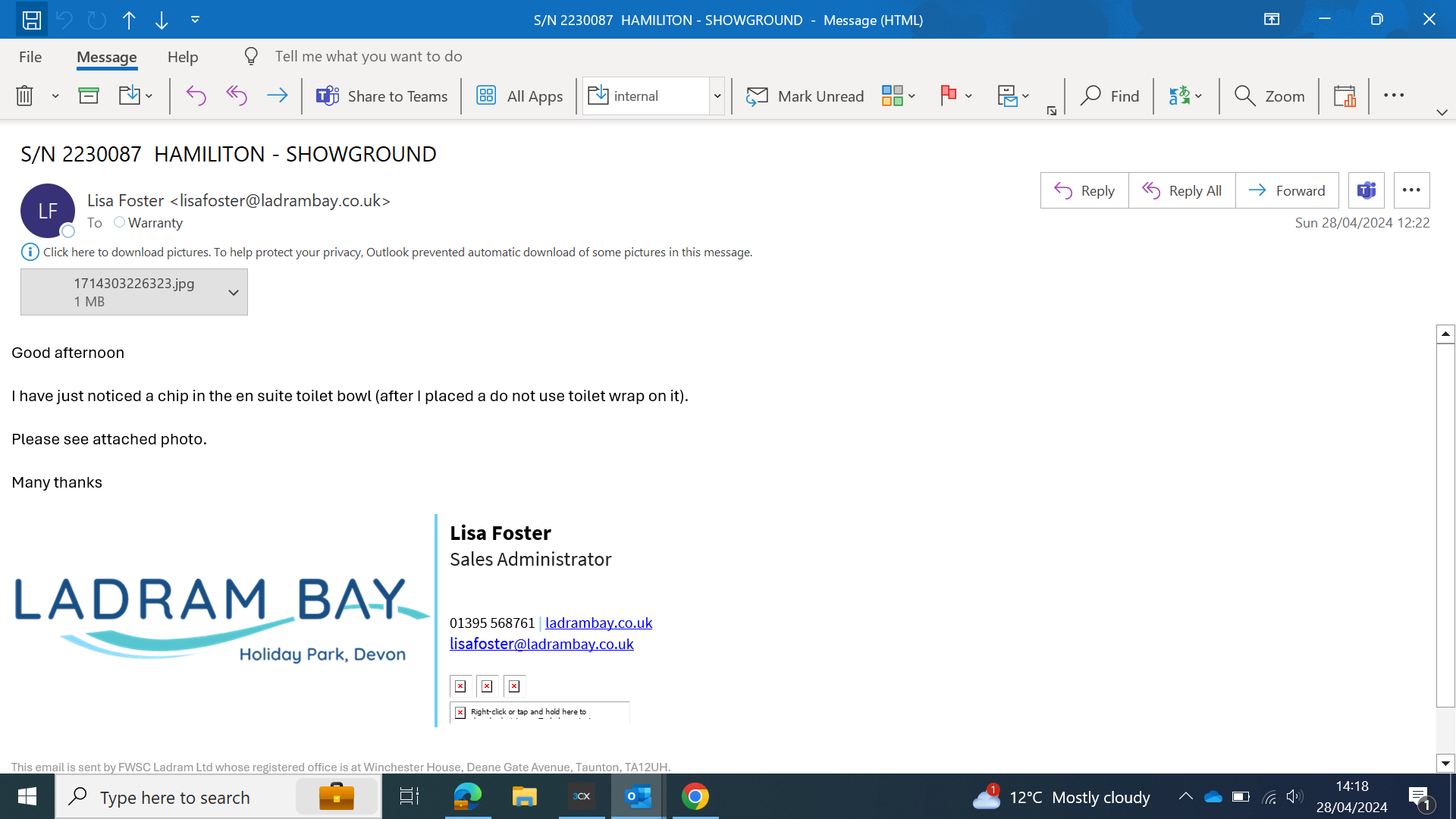Image resolution: width=1456 pixels, height=819 pixels.
Task: Click the Archive icon in ribbon
Action: click(89, 96)
